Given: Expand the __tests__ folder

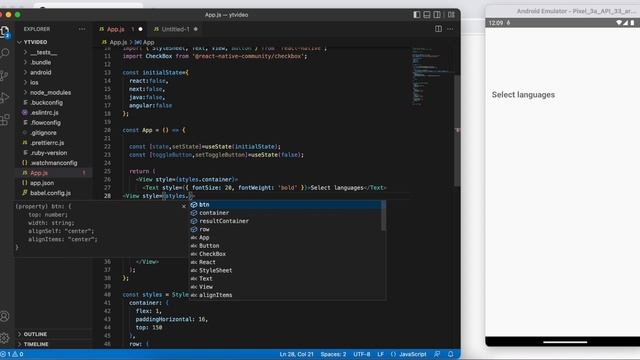Looking at the screenshot, I should pyautogui.click(x=43, y=52).
